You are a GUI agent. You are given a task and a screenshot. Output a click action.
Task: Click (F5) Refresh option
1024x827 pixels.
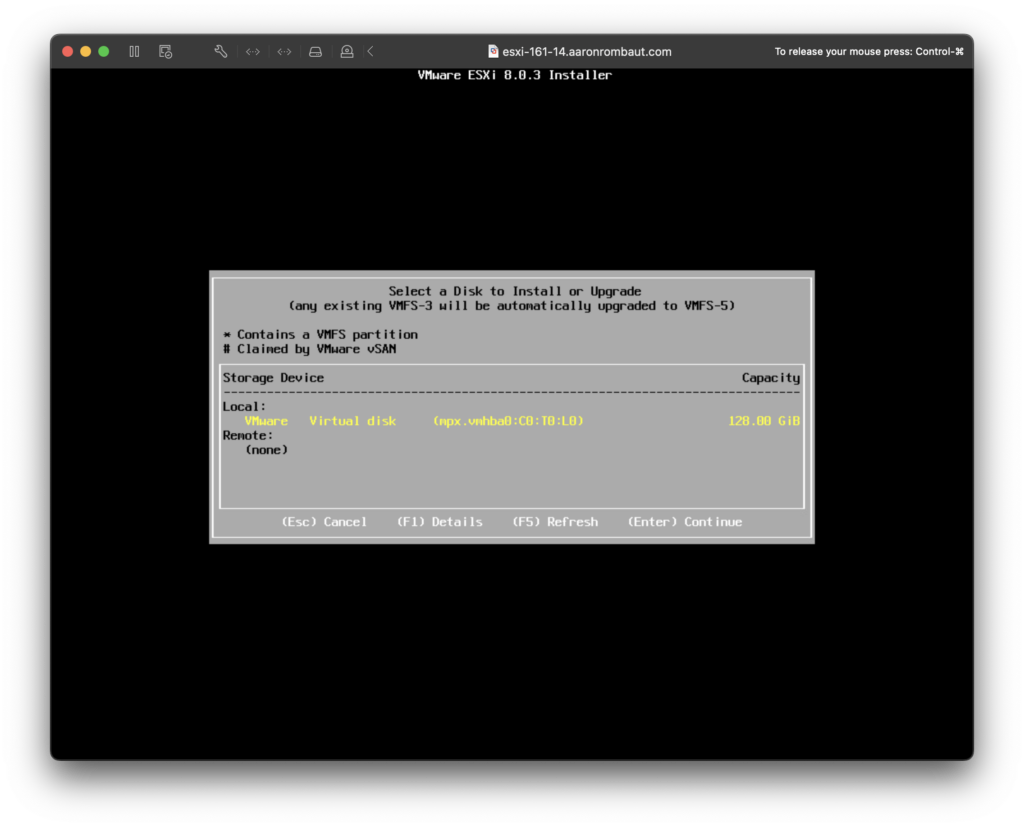pyautogui.click(x=555, y=522)
